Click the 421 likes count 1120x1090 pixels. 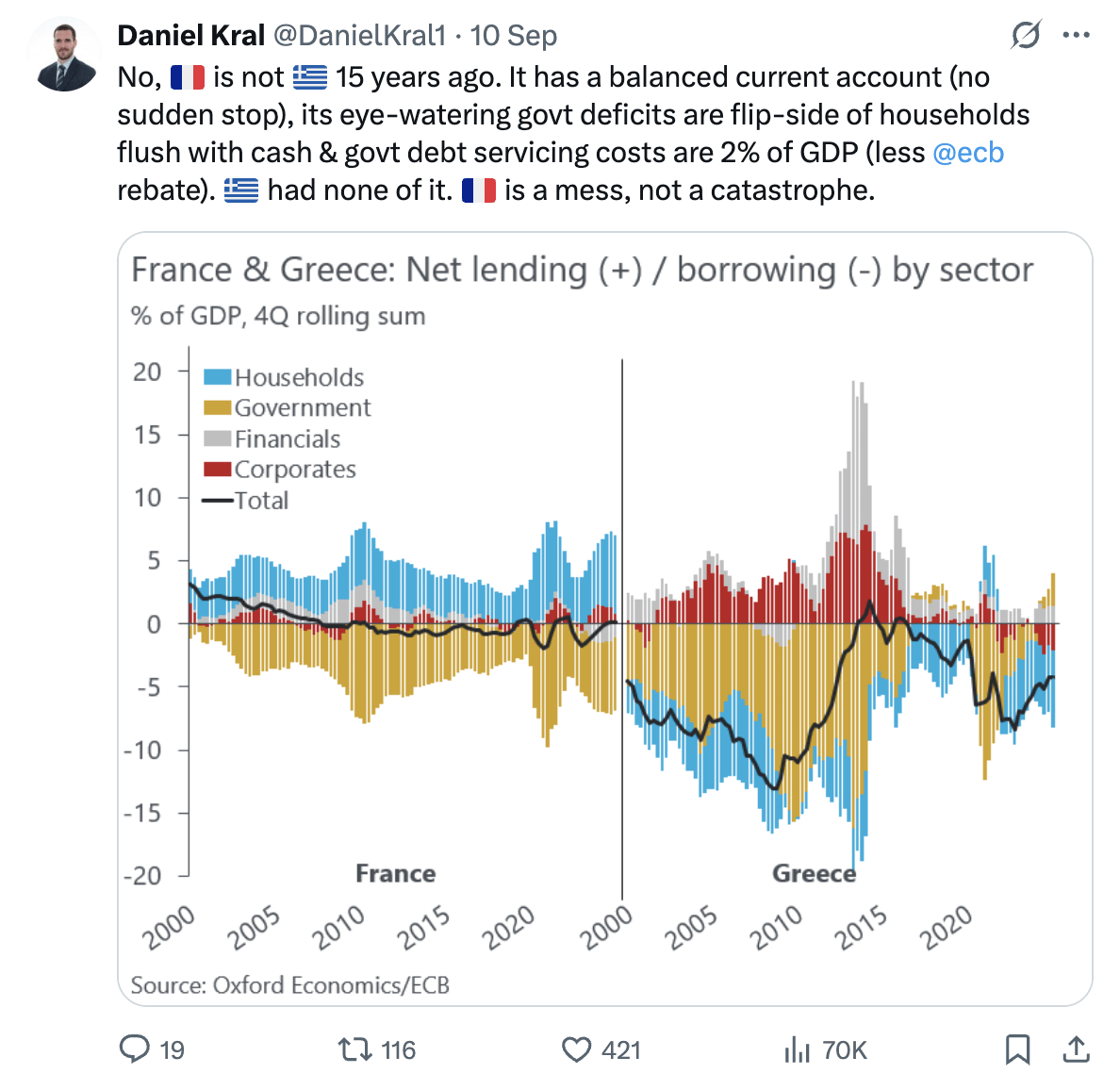pos(621,1050)
